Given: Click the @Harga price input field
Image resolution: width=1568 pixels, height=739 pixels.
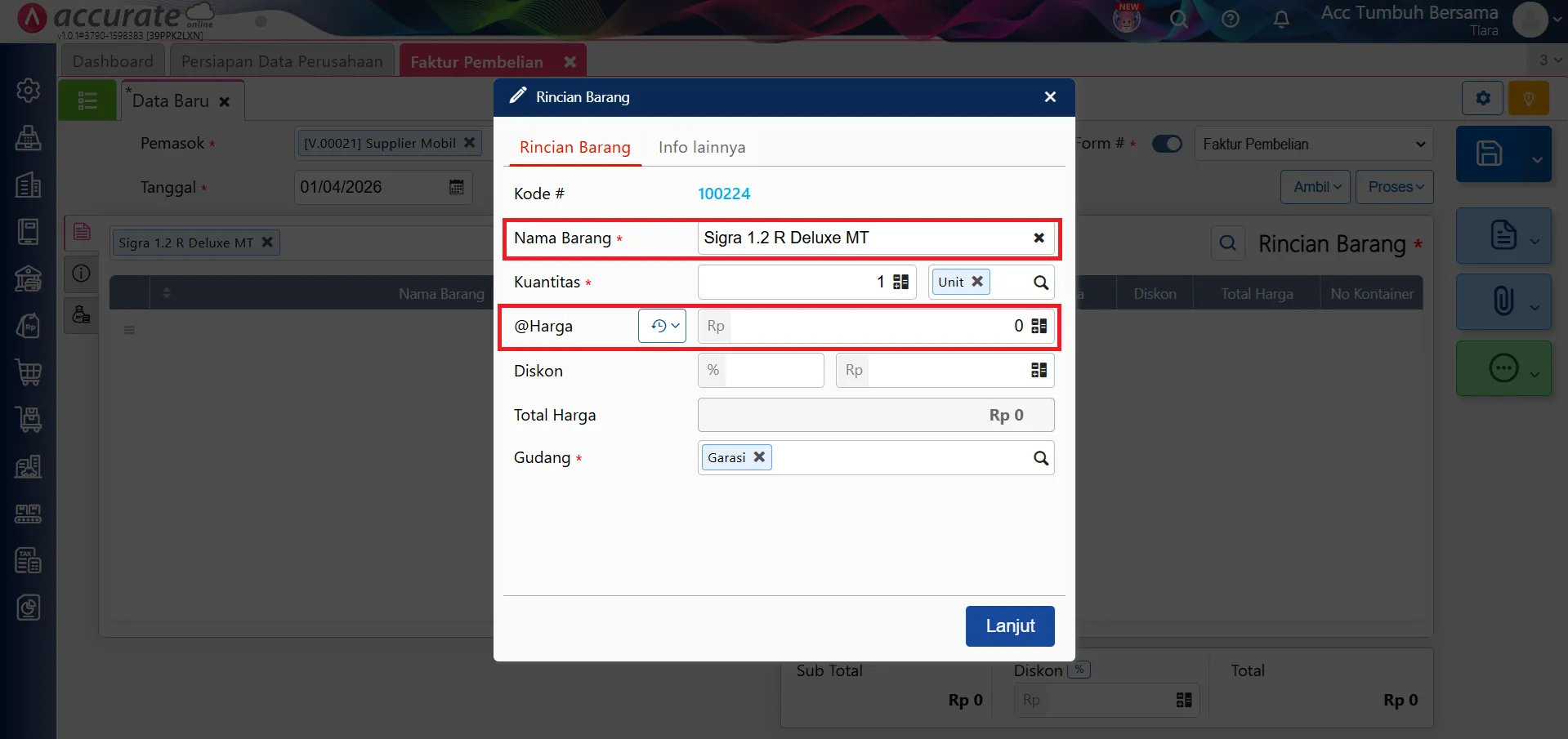Looking at the screenshot, I should pos(876,326).
